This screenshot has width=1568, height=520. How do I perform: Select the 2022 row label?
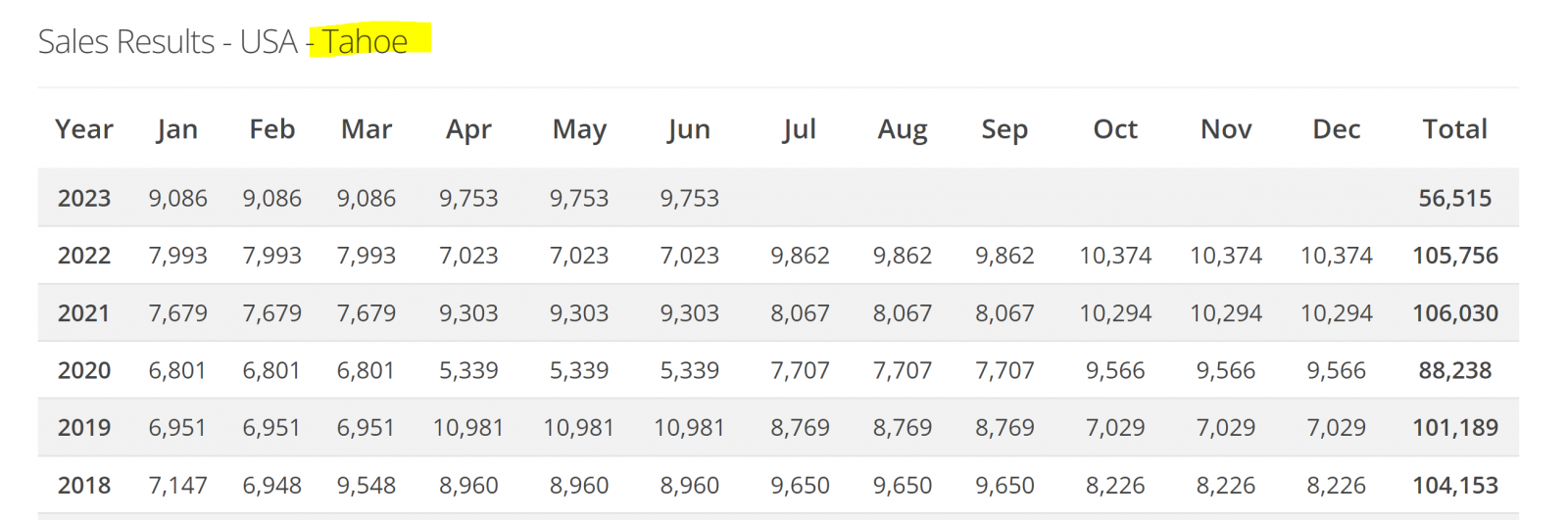[x=84, y=256]
